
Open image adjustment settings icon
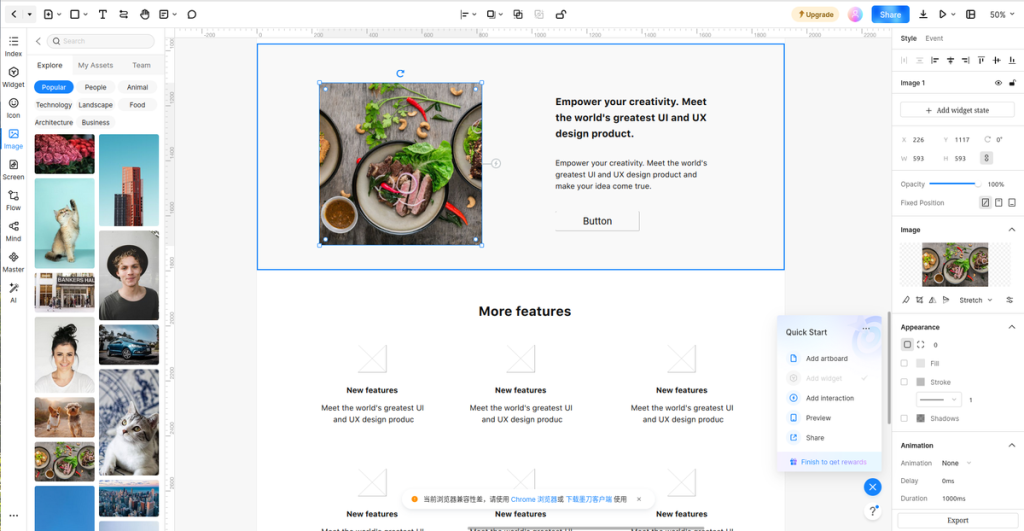(1010, 300)
